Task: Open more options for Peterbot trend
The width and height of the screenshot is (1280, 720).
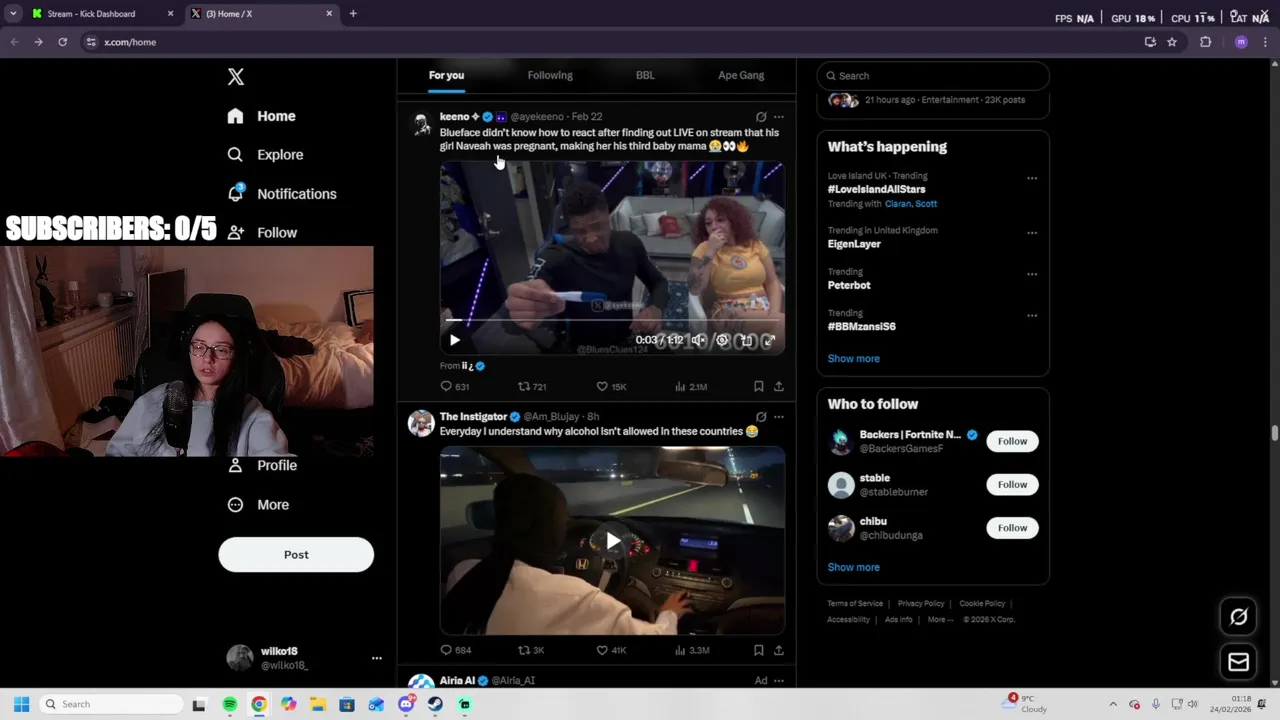Action: (x=1032, y=274)
